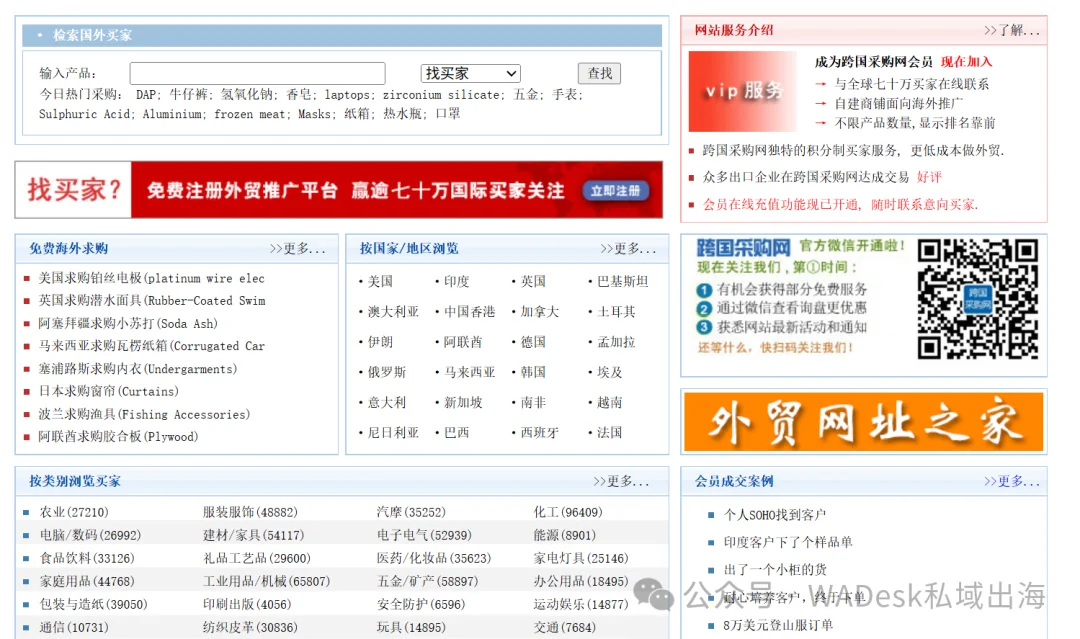Open the 找买家 free registration banner
Viewport: 1080px width, 639px height.
339,190
